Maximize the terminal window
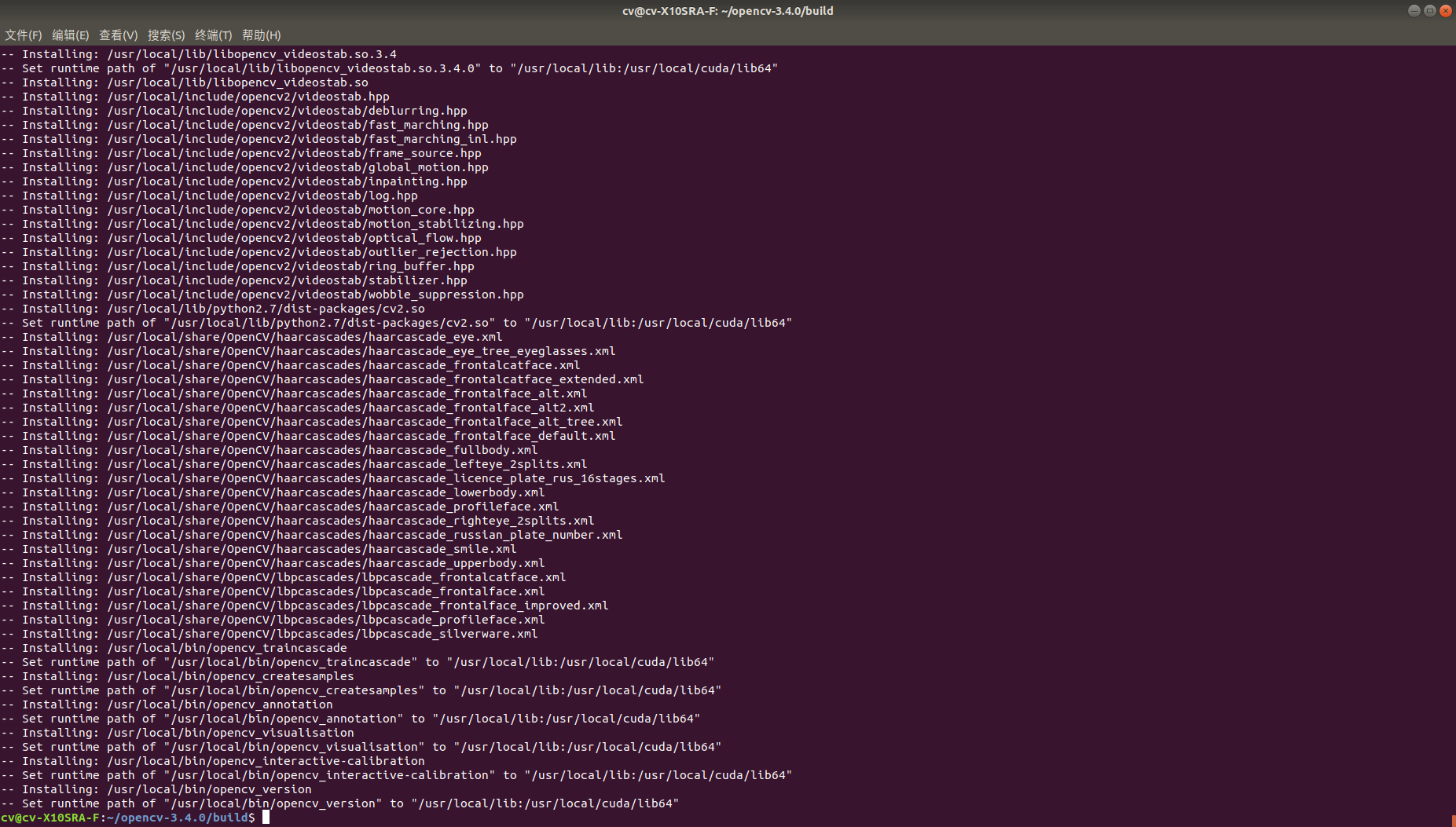The image size is (1456, 827). pyautogui.click(x=1430, y=10)
